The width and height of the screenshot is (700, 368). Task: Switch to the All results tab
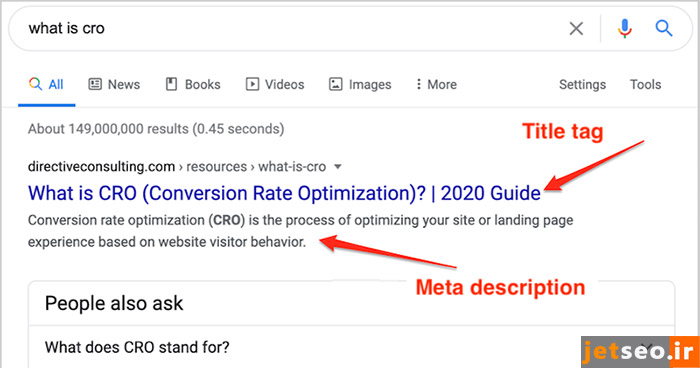tap(46, 84)
